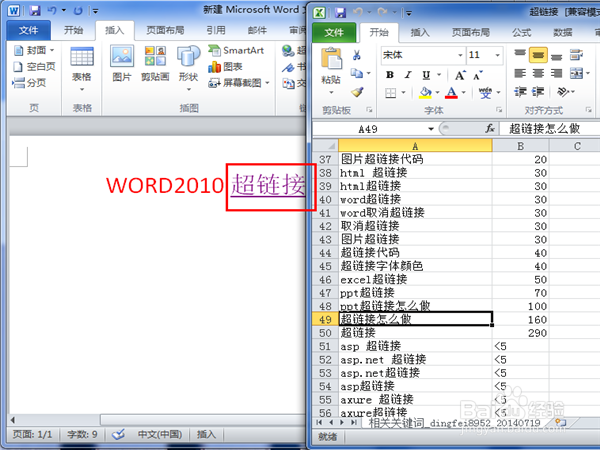
Task: Click the purple 超链接 hyperlink in Word document
Action: point(268,185)
